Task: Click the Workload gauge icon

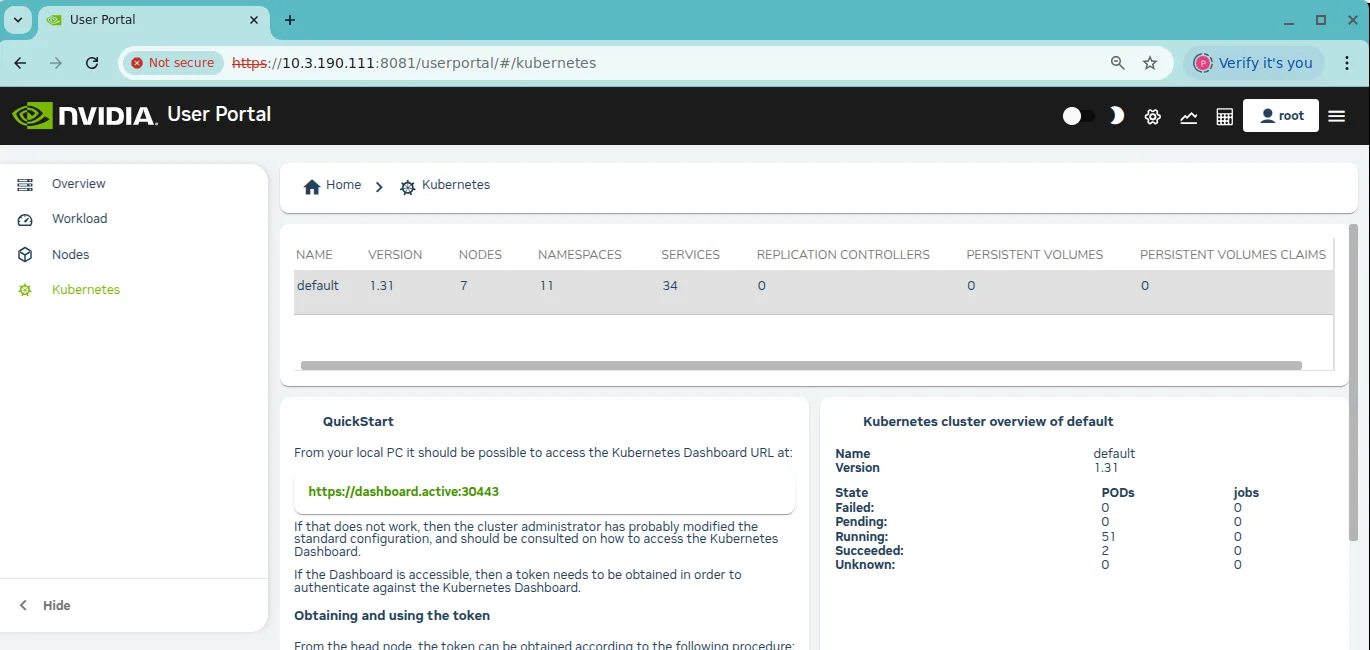Action: point(26,219)
